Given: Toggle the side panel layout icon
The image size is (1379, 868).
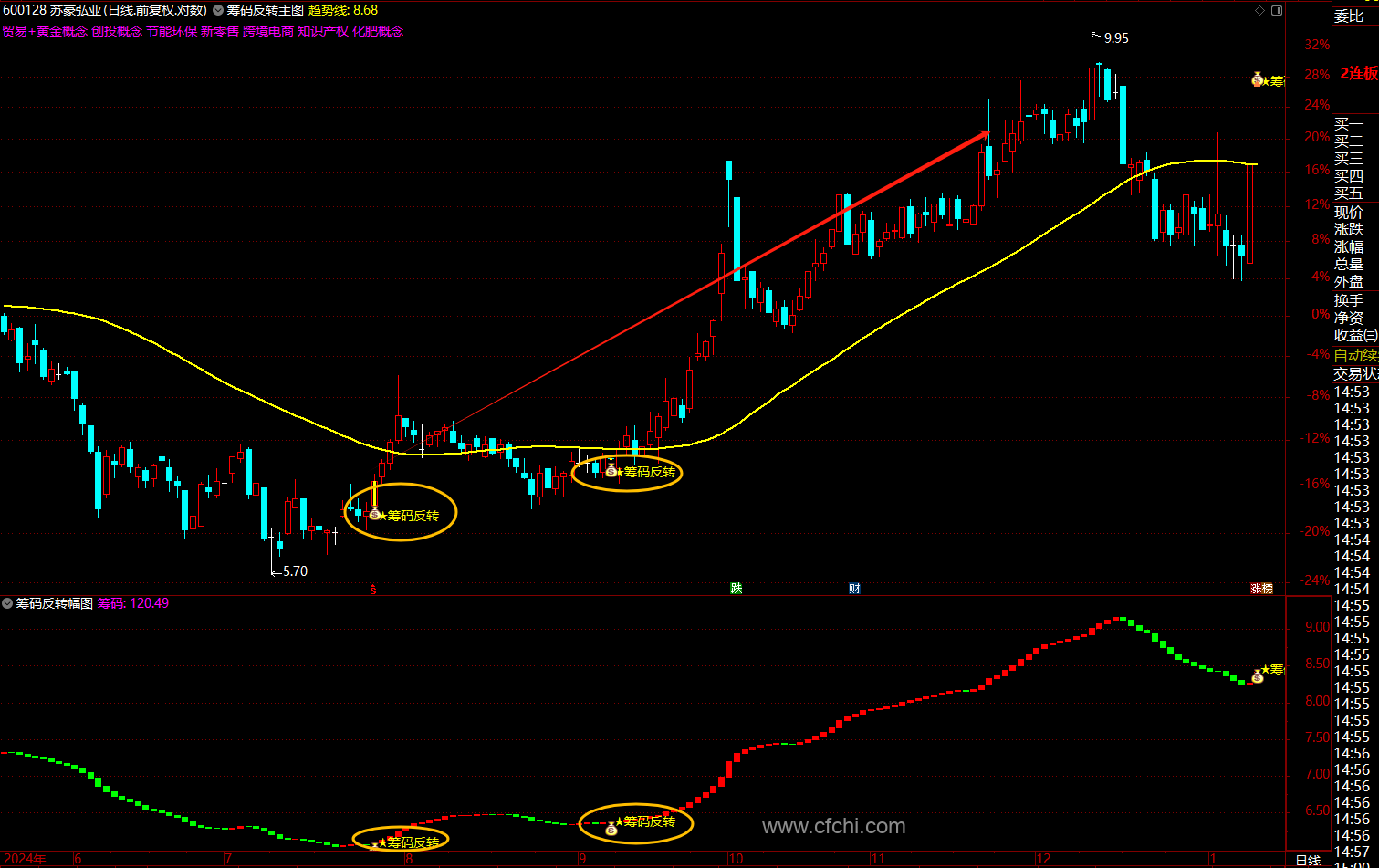Looking at the screenshot, I should [x=1278, y=10].
